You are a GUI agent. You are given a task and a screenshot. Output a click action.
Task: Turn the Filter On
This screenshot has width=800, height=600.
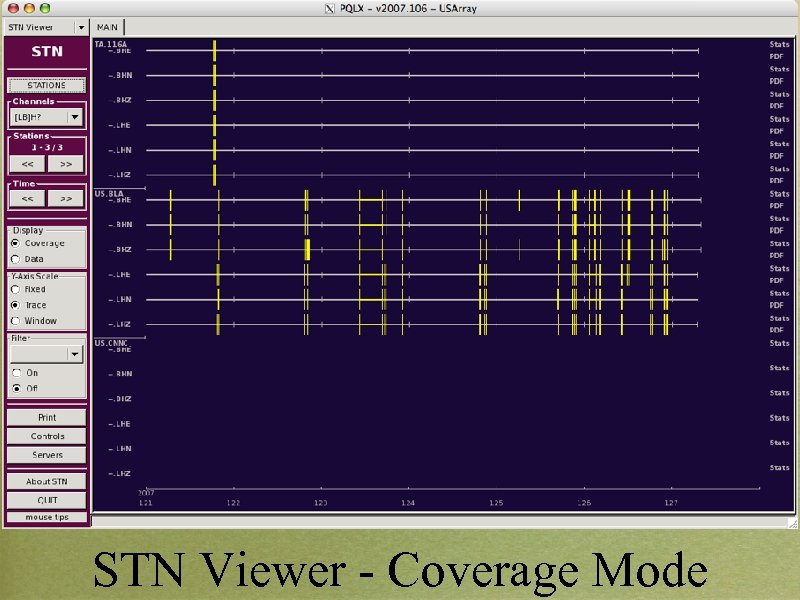point(16,372)
